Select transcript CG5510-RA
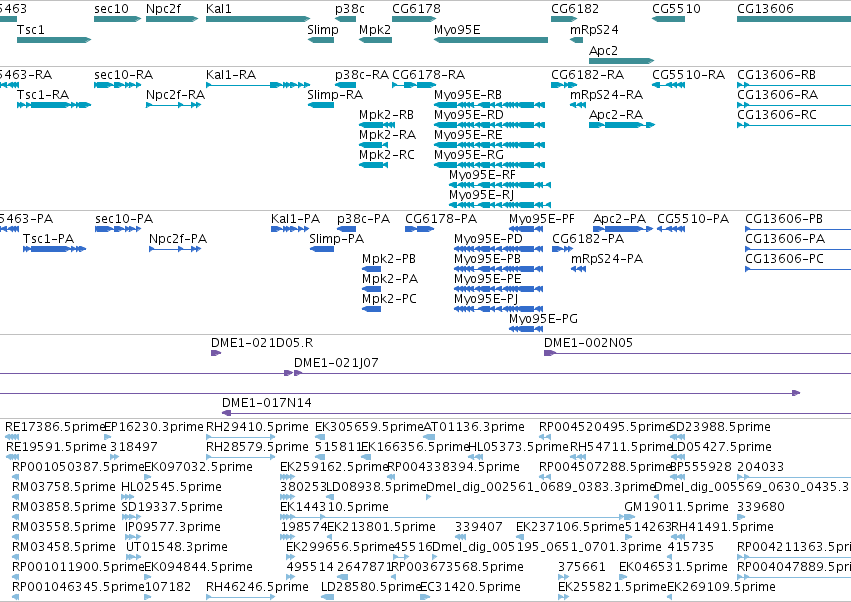Screen dimensions: 851x602 pyautogui.click(x=668, y=85)
